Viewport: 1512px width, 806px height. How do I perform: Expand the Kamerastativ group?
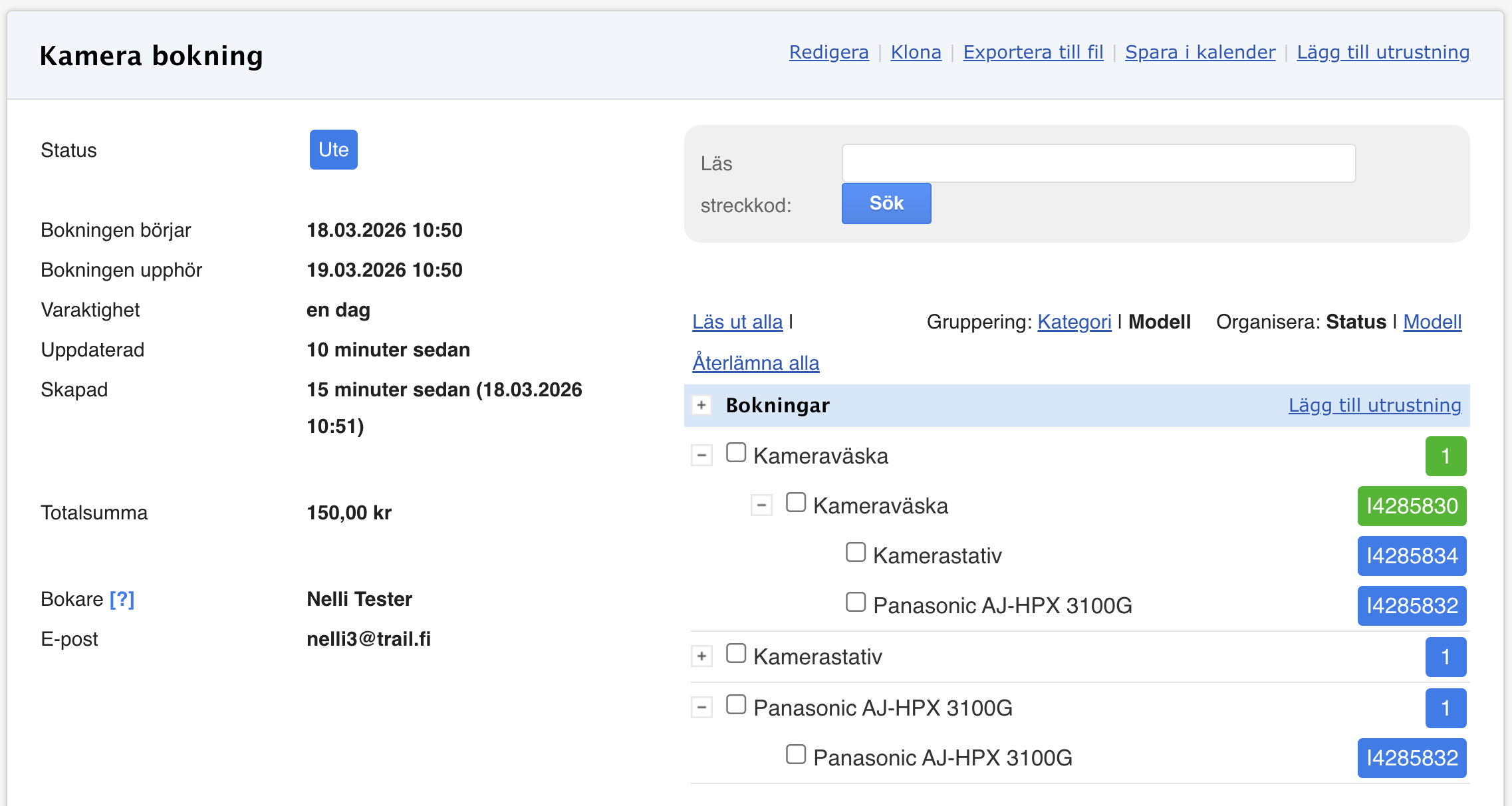tap(701, 656)
